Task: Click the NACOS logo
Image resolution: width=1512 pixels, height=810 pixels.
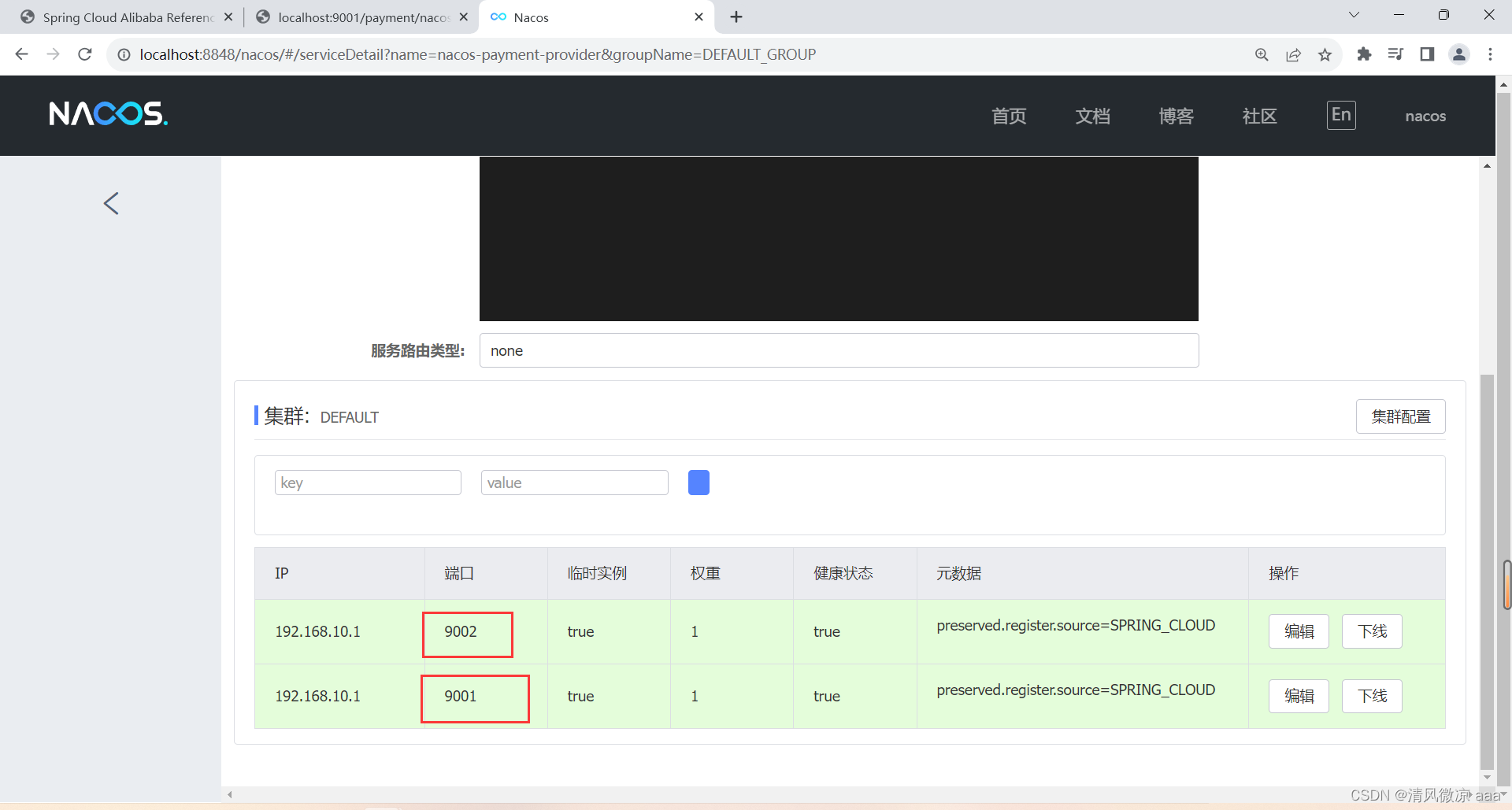Action: pyautogui.click(x=109, y=114)
